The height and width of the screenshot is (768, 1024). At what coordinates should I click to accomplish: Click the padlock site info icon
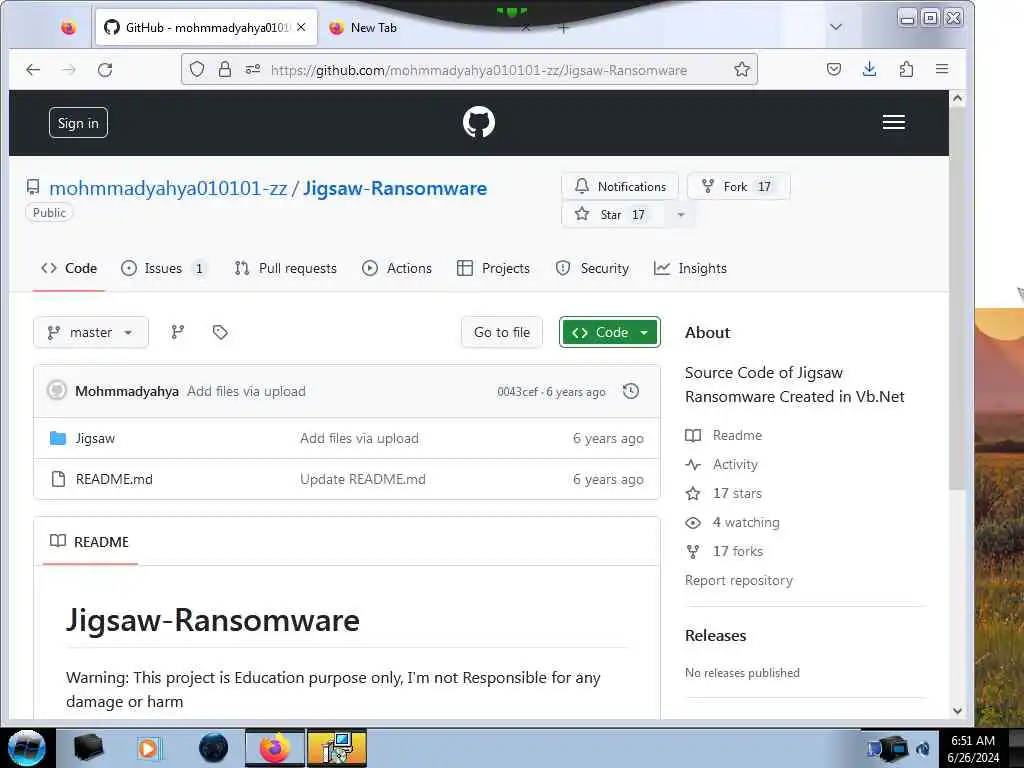tap(225, 69)
